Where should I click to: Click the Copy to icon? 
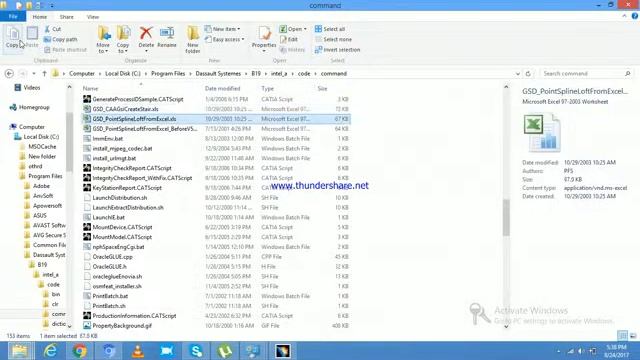point(123,39)
